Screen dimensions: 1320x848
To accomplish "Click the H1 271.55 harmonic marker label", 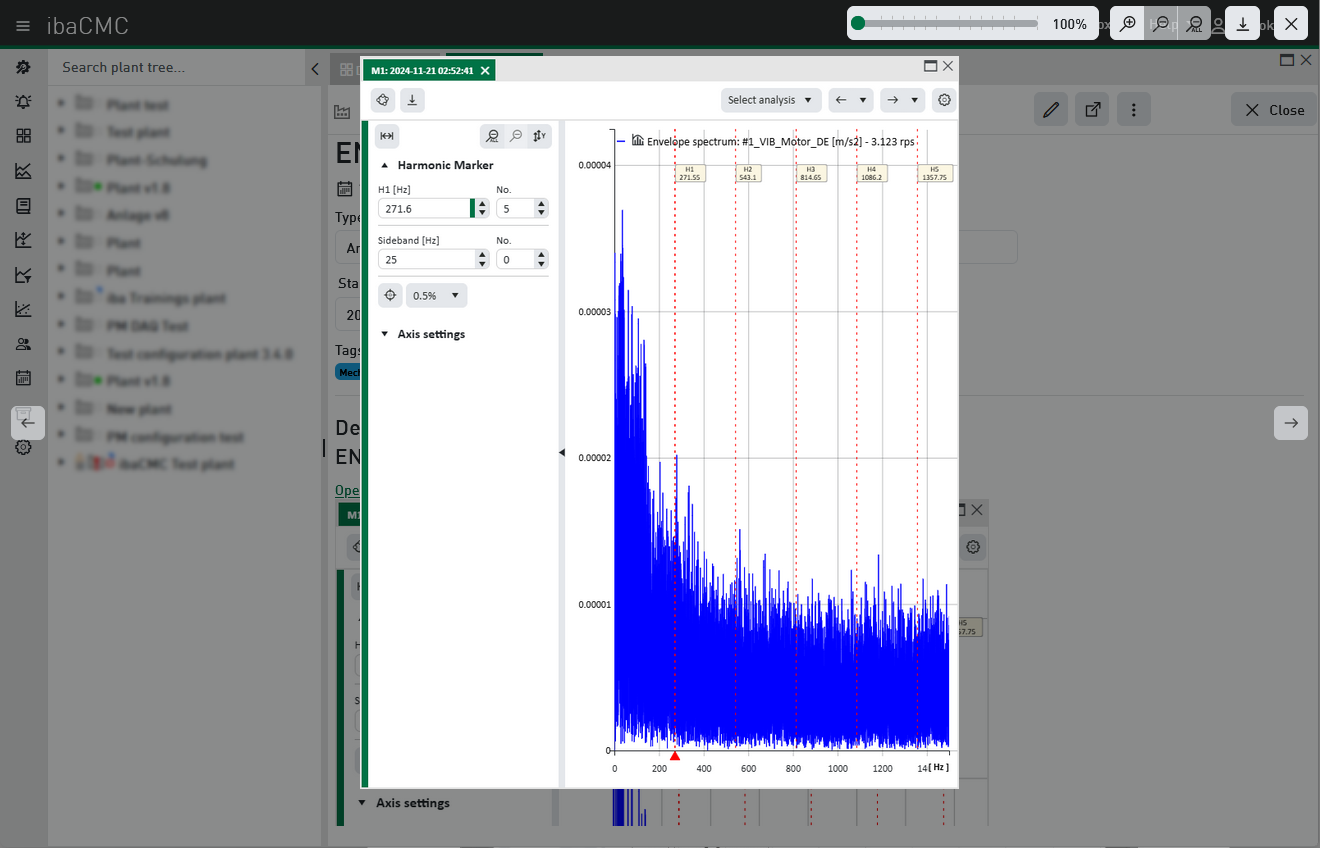I will [x=690, y=173].
